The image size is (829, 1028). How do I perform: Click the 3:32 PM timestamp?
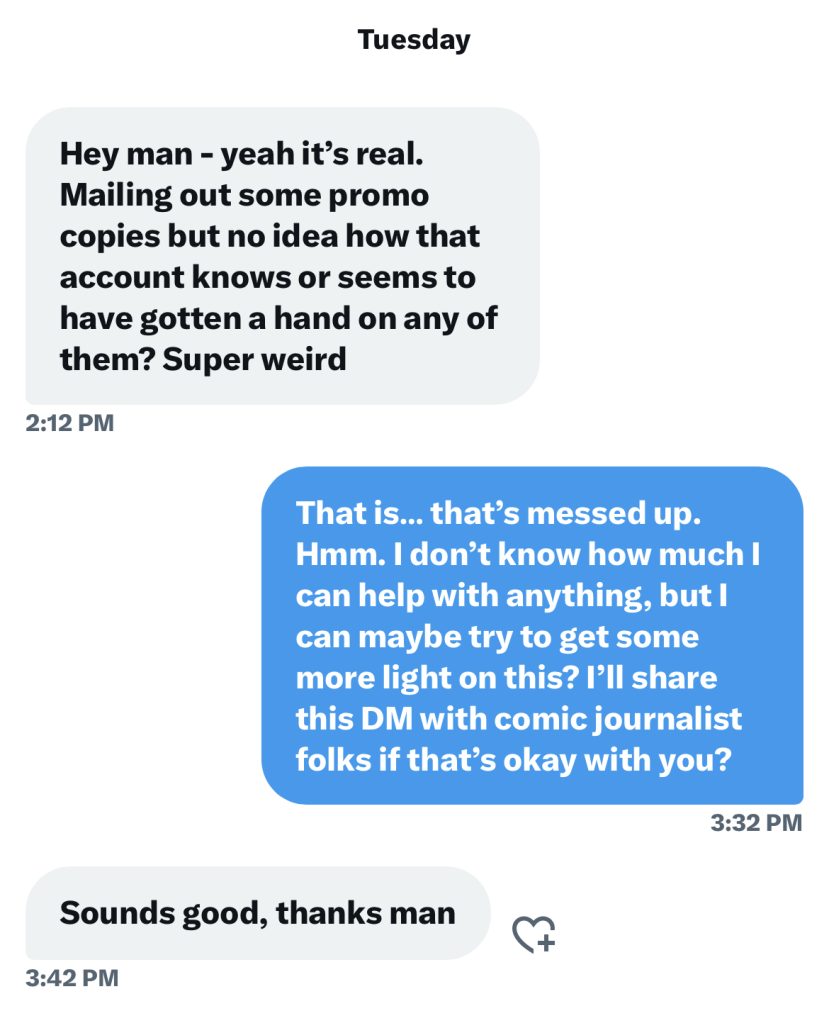click(756, 823)
